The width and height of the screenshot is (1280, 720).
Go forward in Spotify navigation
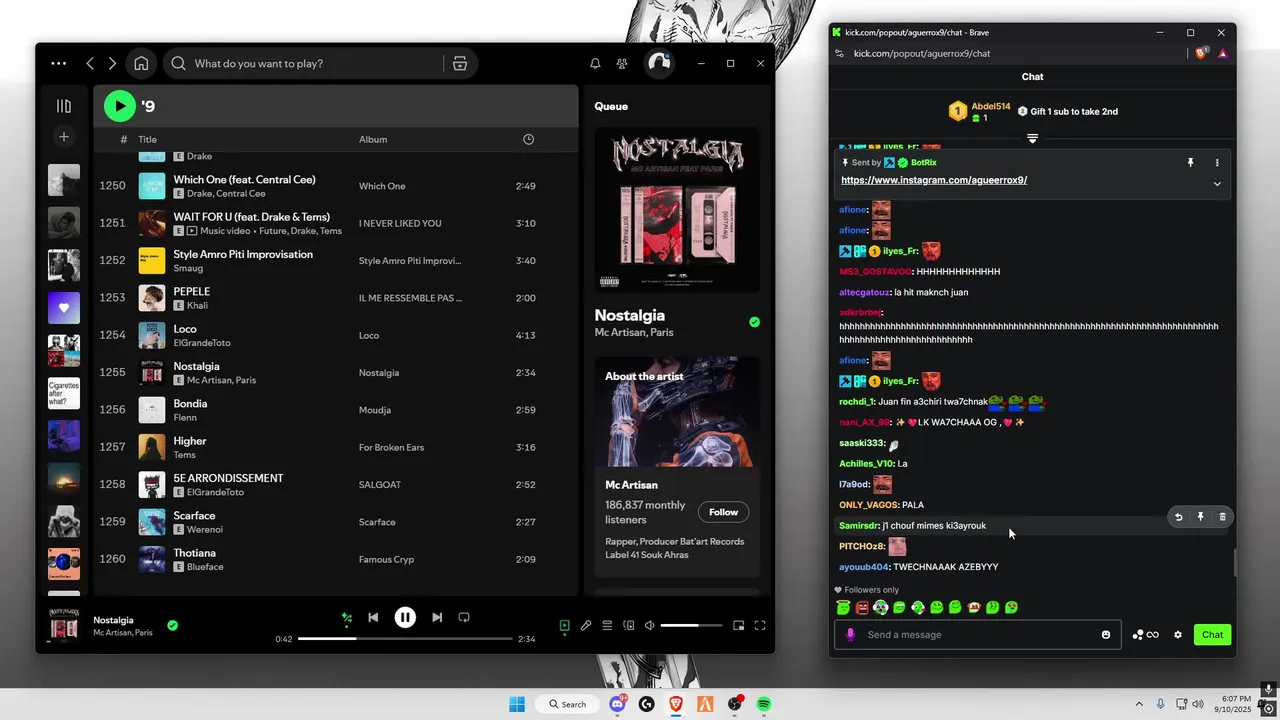112,63
